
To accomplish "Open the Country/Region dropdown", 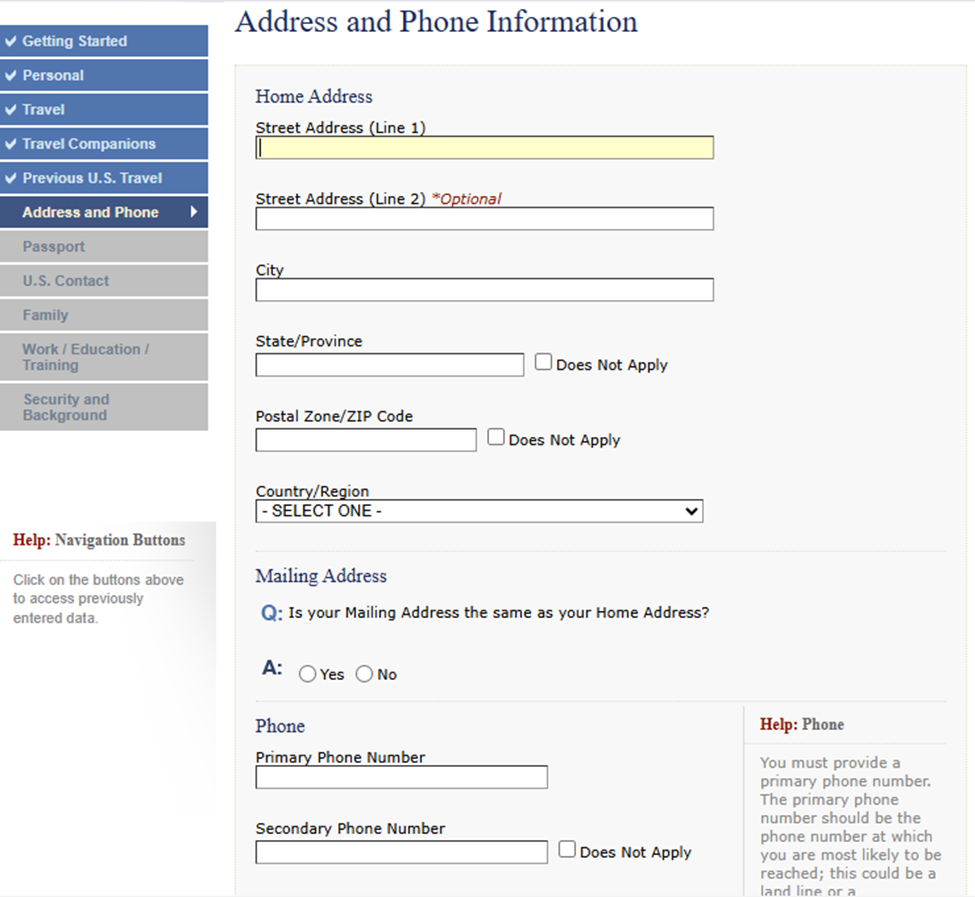I will point(479,511).
